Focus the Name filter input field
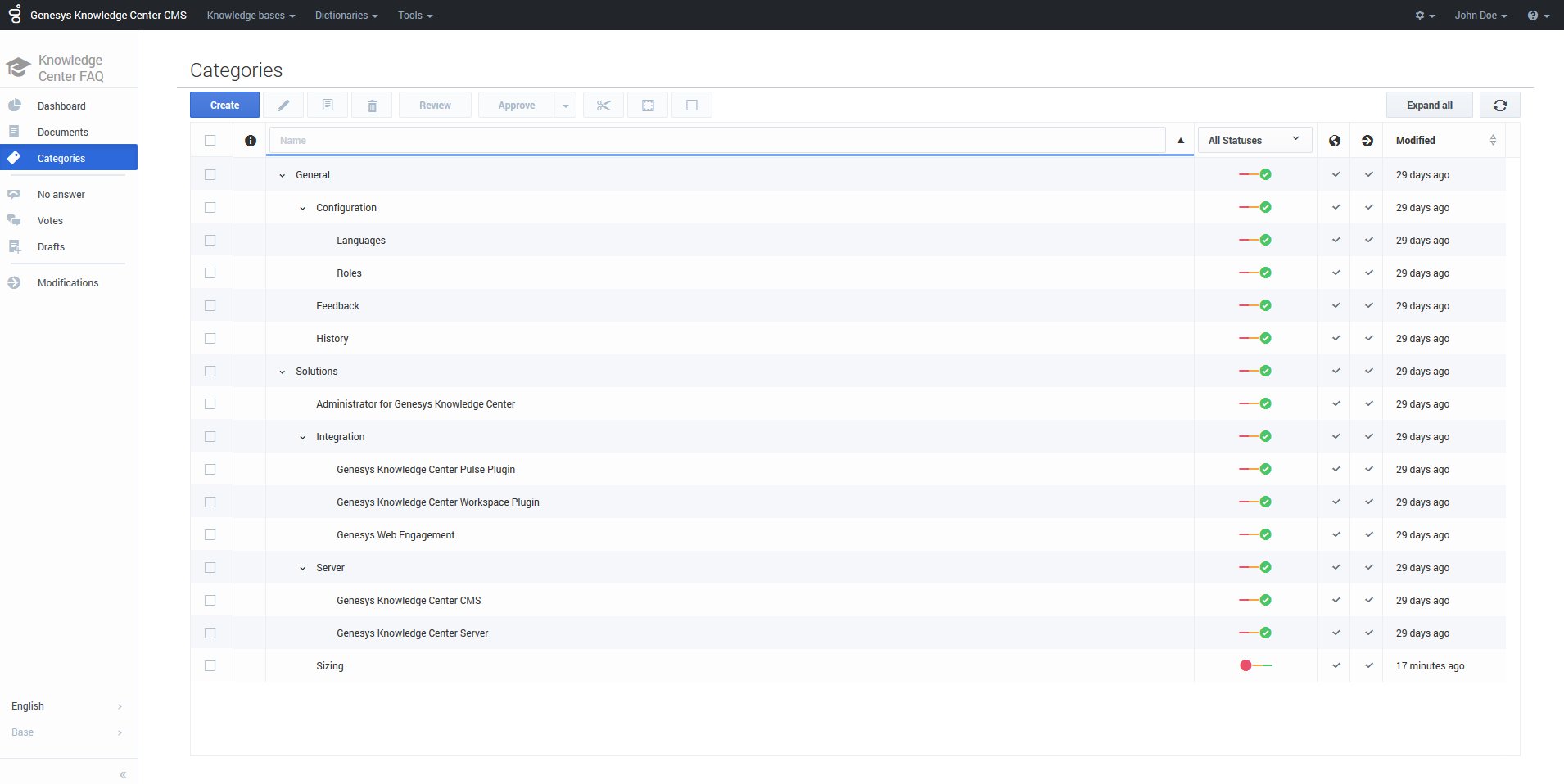Image resolution: width=1564 pixels, height=784 pixels. click(716, 141)
